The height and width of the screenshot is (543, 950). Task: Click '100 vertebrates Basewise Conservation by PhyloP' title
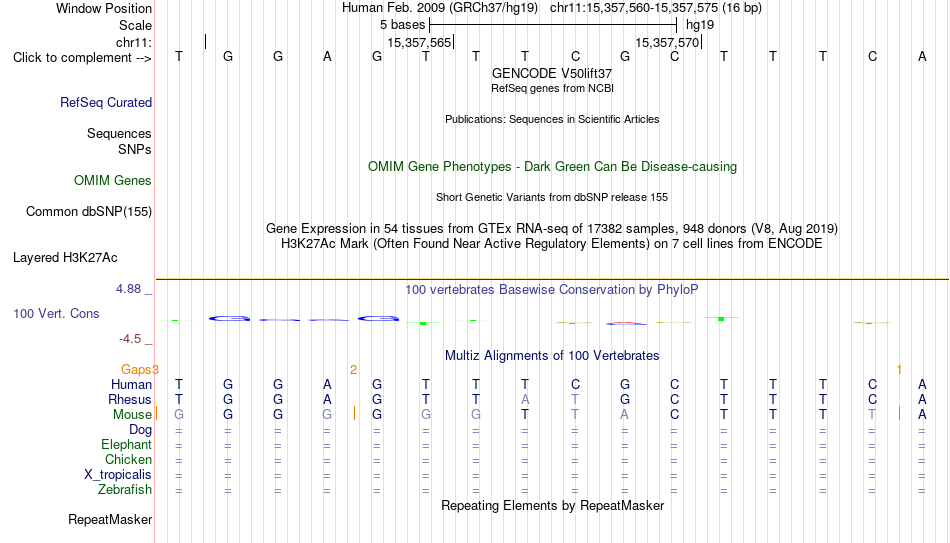point(552,290)
